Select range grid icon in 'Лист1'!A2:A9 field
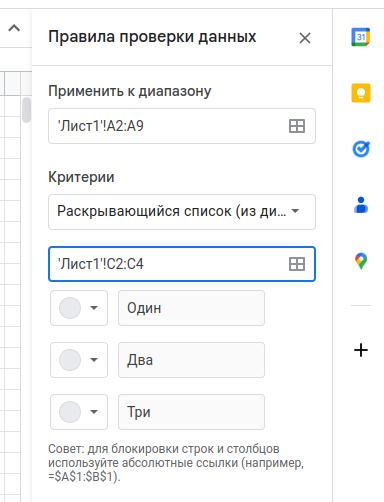This screenshot has height=502, width=384. point(297,126)
